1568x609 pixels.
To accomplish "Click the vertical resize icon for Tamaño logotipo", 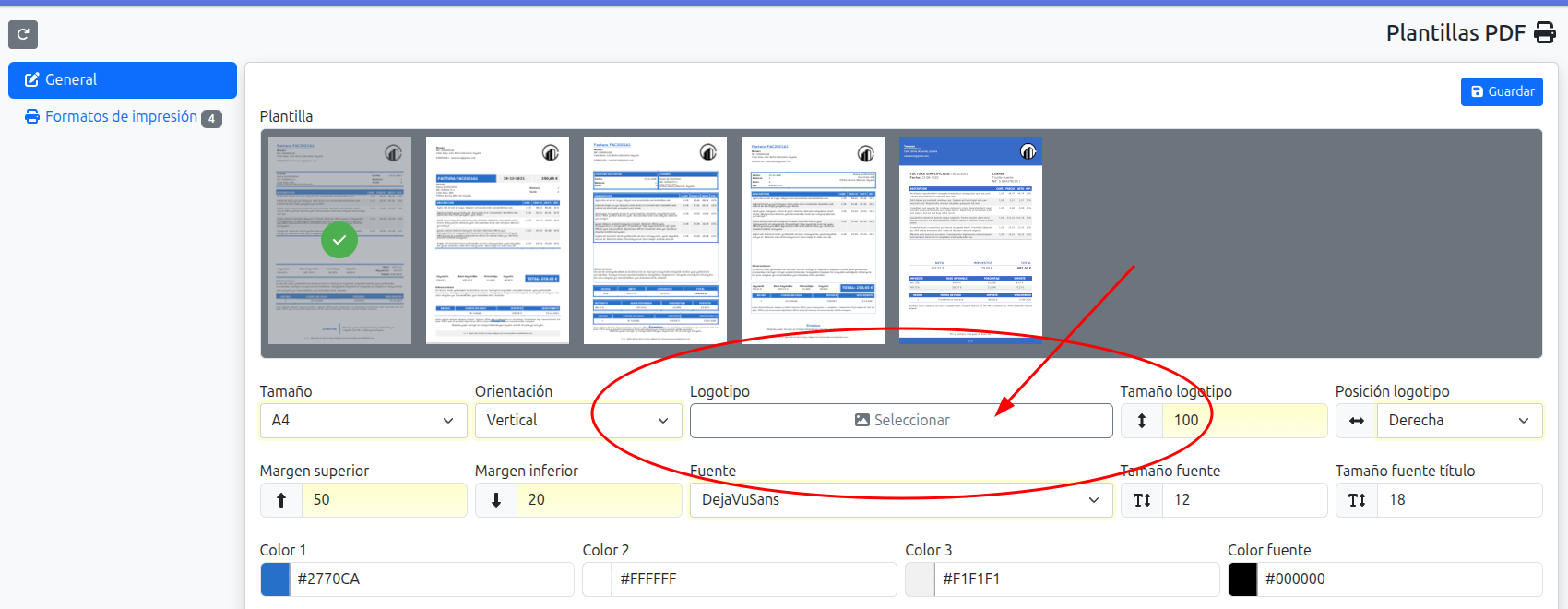I will pyautogui.click(x=1142, y=421).
